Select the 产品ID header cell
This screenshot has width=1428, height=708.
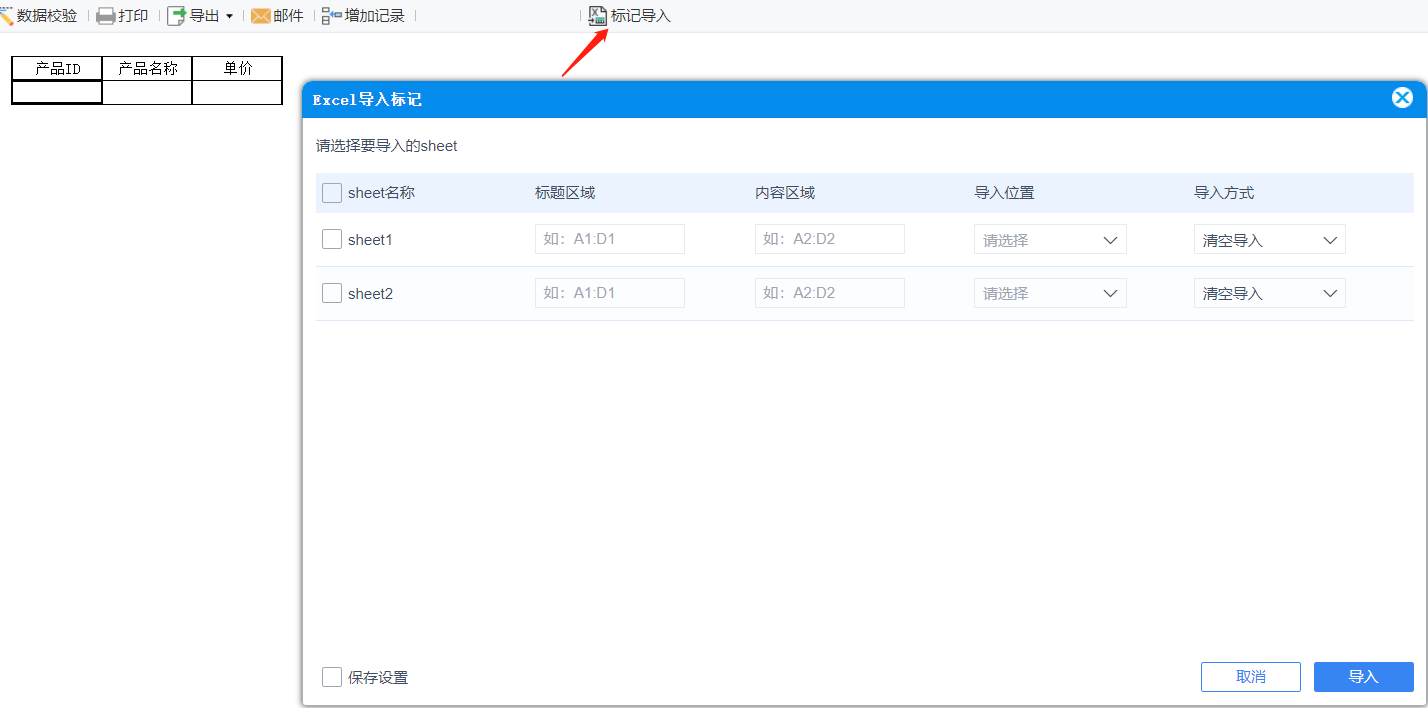57,68
